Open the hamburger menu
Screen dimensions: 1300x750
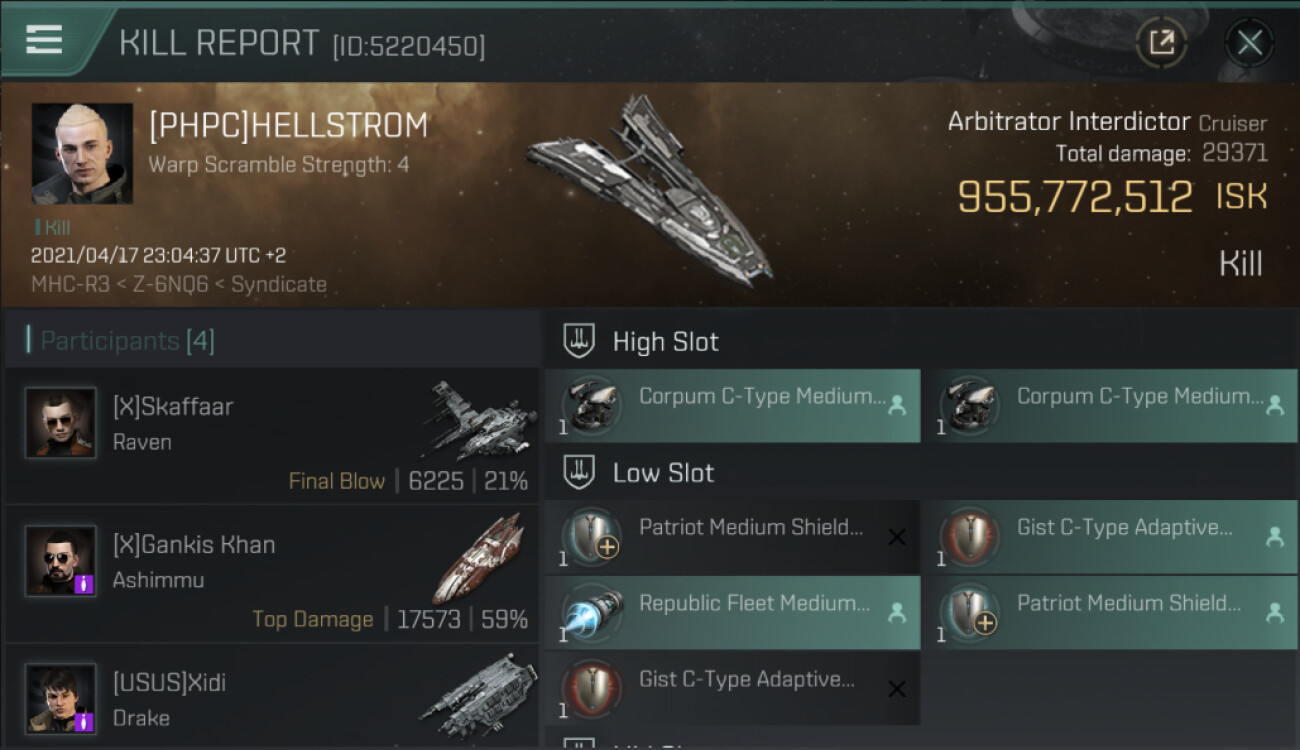(44, 40)
